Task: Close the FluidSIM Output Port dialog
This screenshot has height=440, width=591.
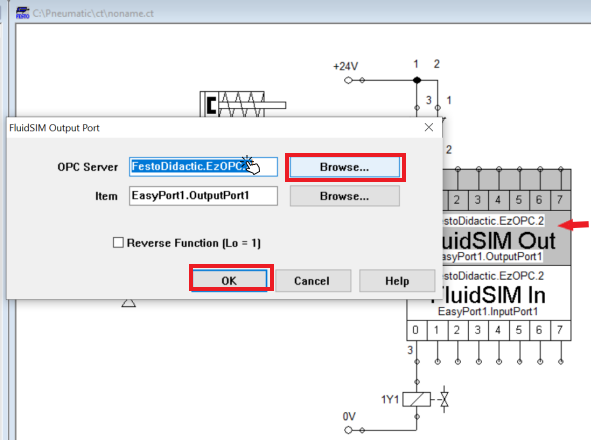Action: tap(429, 127)
